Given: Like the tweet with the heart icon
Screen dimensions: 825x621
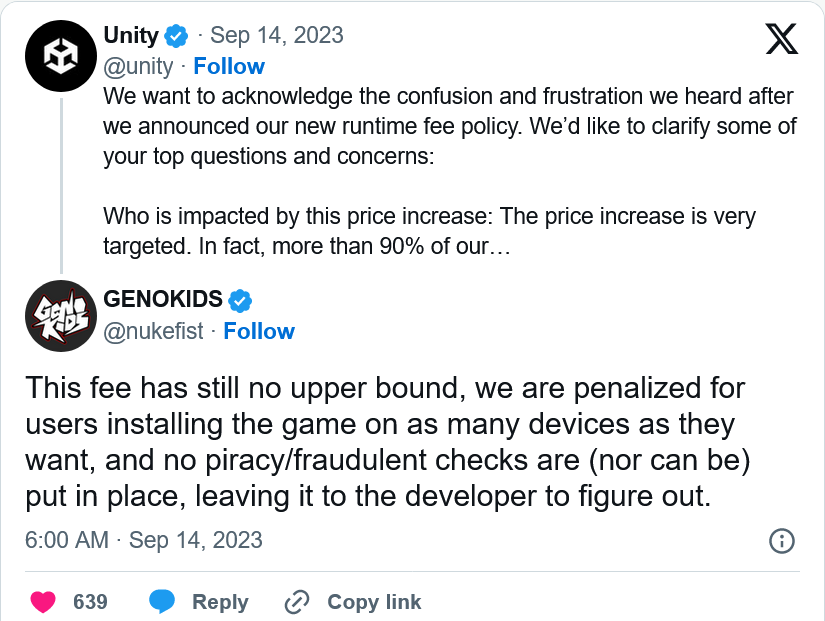Looking at the screenshot, I should (x=43, y=602).
